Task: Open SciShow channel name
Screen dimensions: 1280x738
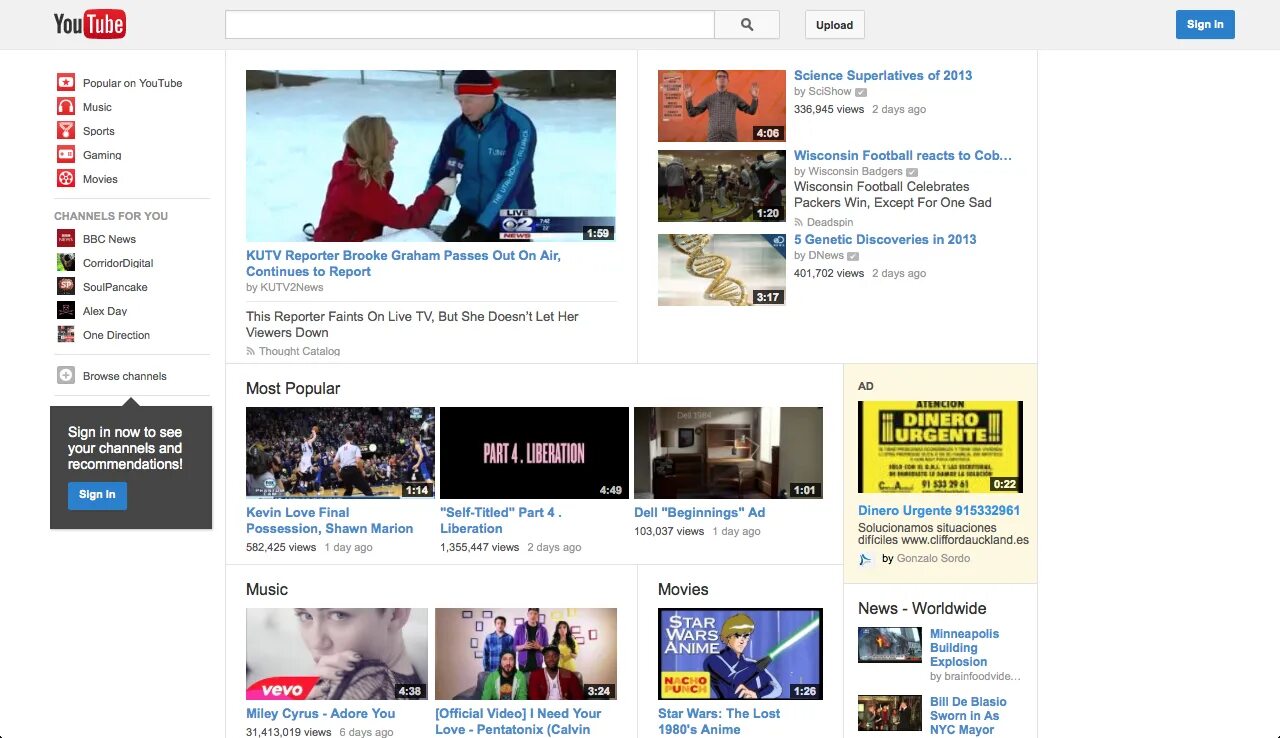Action: [830, 91]
